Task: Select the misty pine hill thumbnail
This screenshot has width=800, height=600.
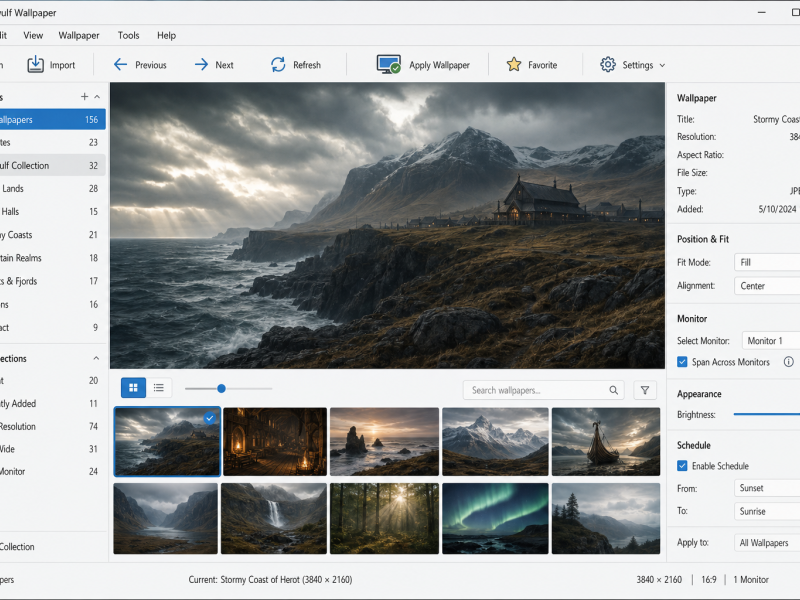Action: (x=606, y=518)
